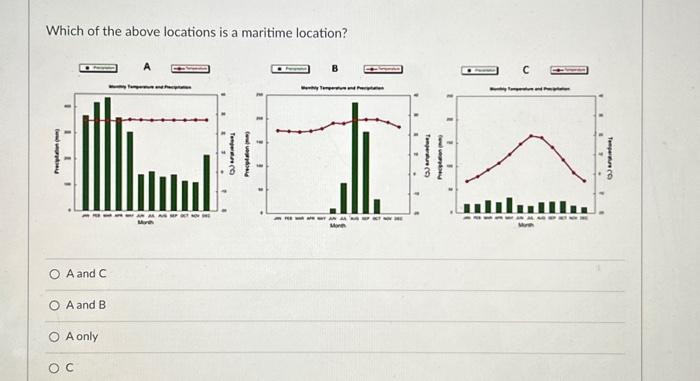
Task: Click the "C" title label above third chart
Action: point(525,70)
